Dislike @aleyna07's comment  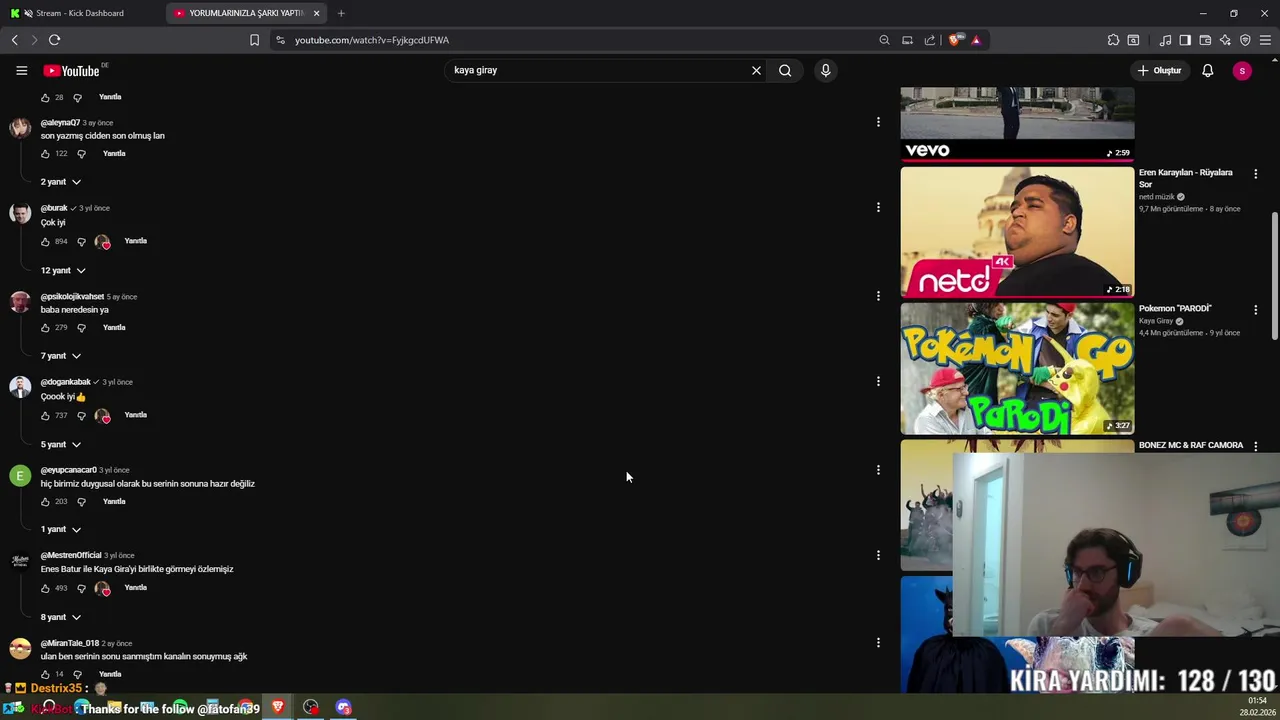coord(81,154)
